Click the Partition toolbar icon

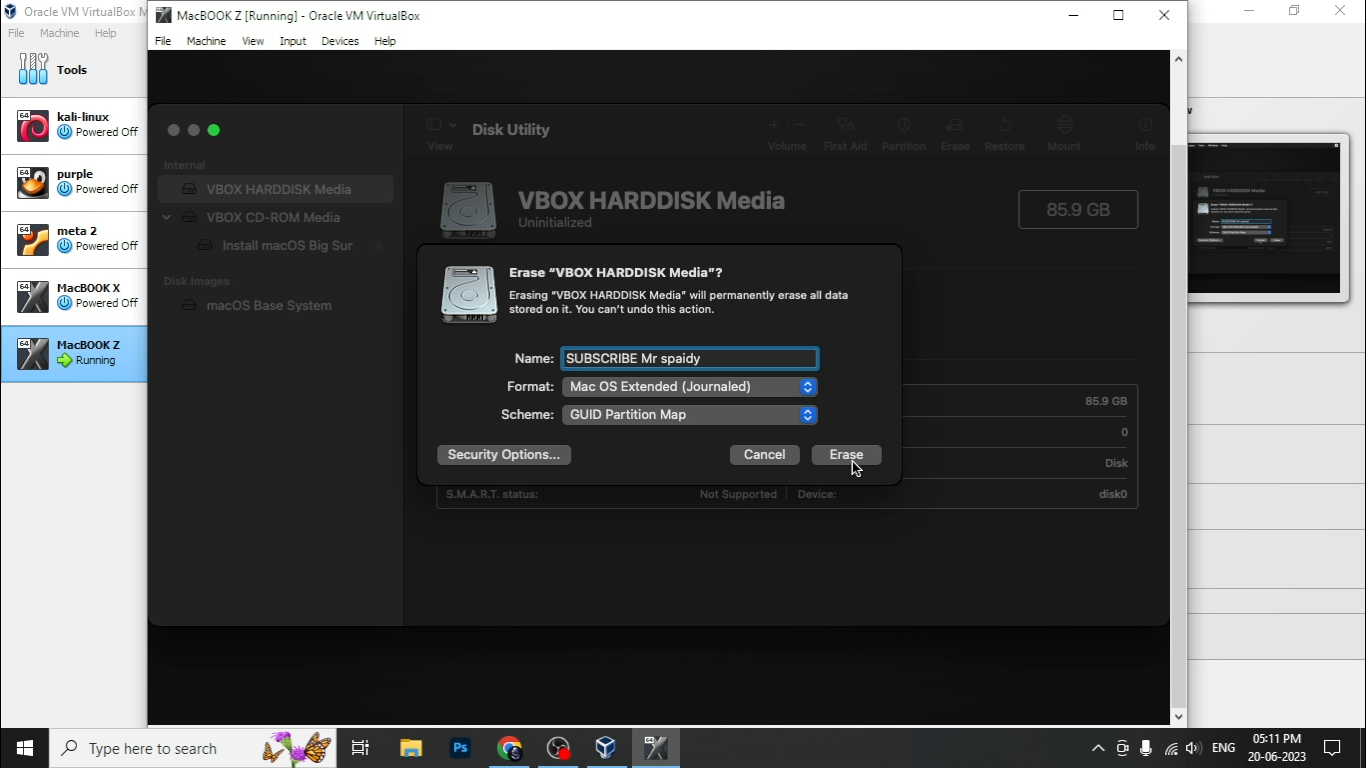click(903, 125)
